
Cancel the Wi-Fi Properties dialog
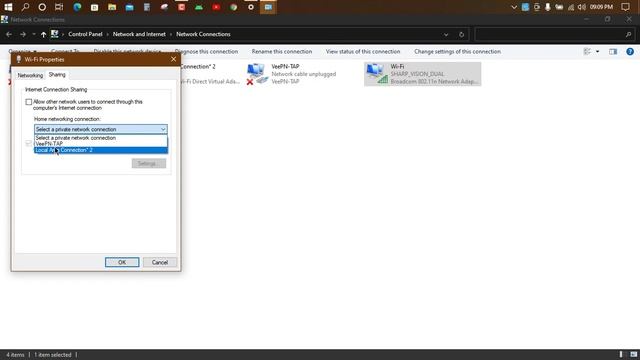(160, 262)
